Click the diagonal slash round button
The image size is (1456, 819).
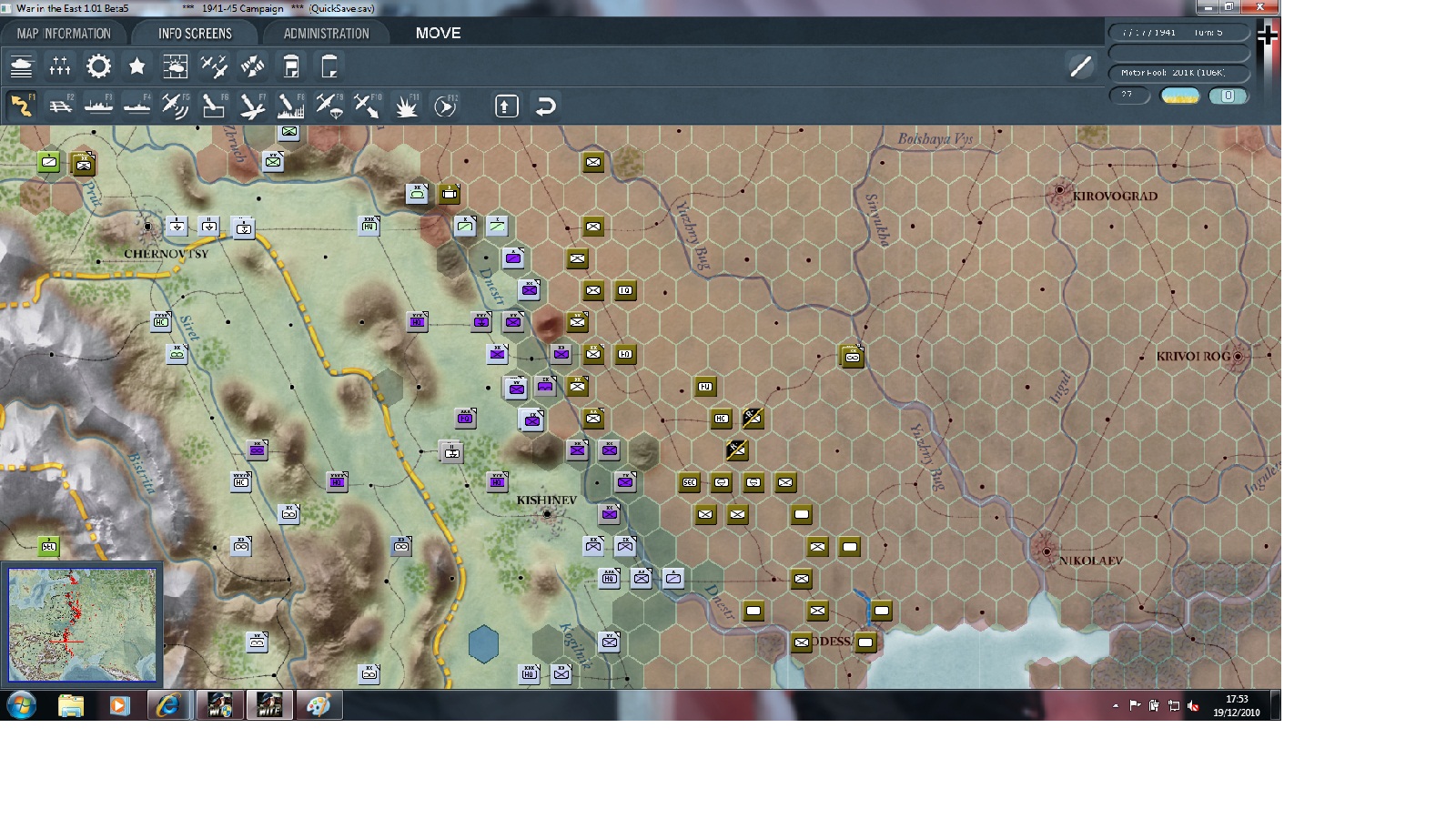click(1081, 66)
